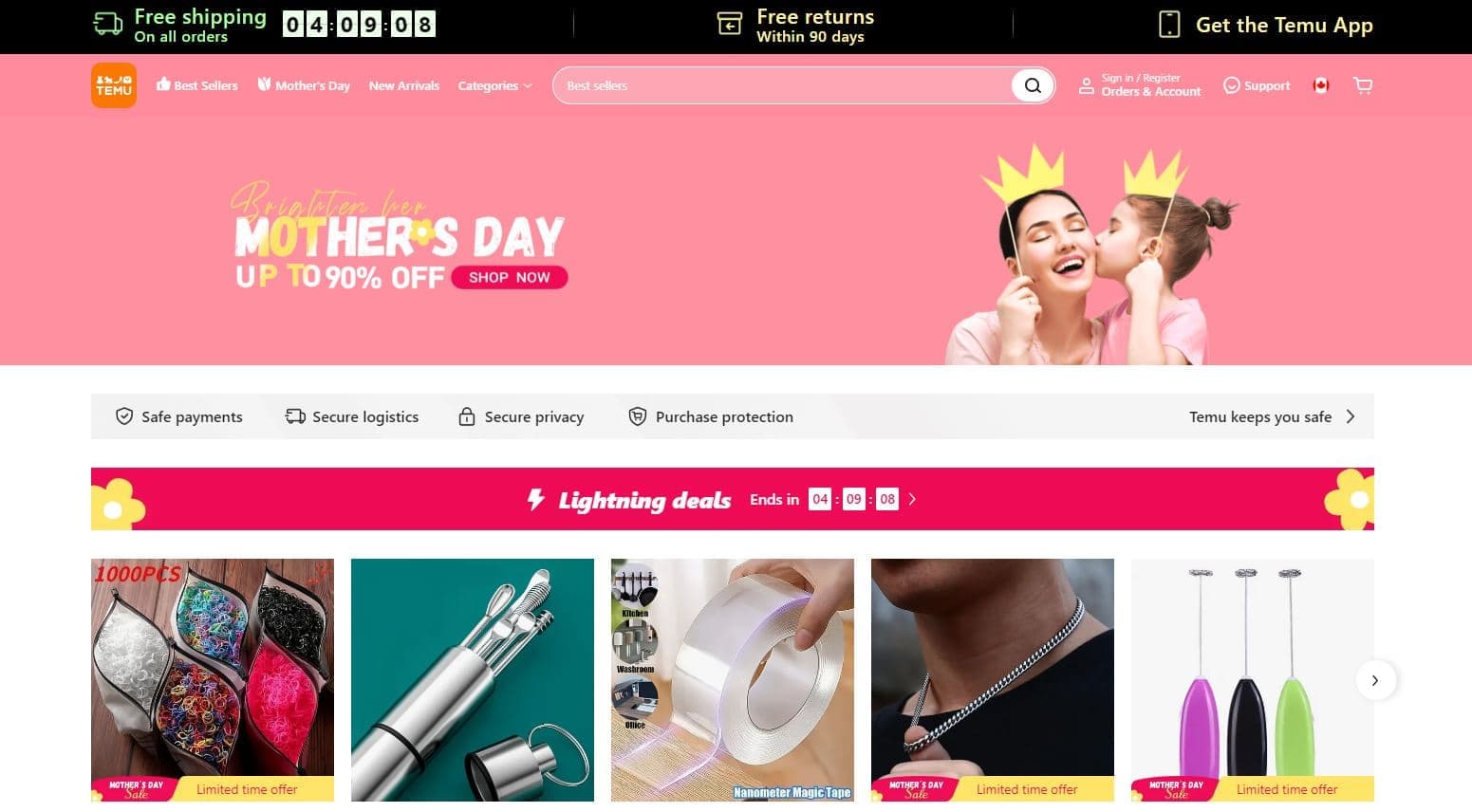Viewport: 1472px width, 812px height.
Task: Expand the Categories dropdown
Action: [494, 85]
